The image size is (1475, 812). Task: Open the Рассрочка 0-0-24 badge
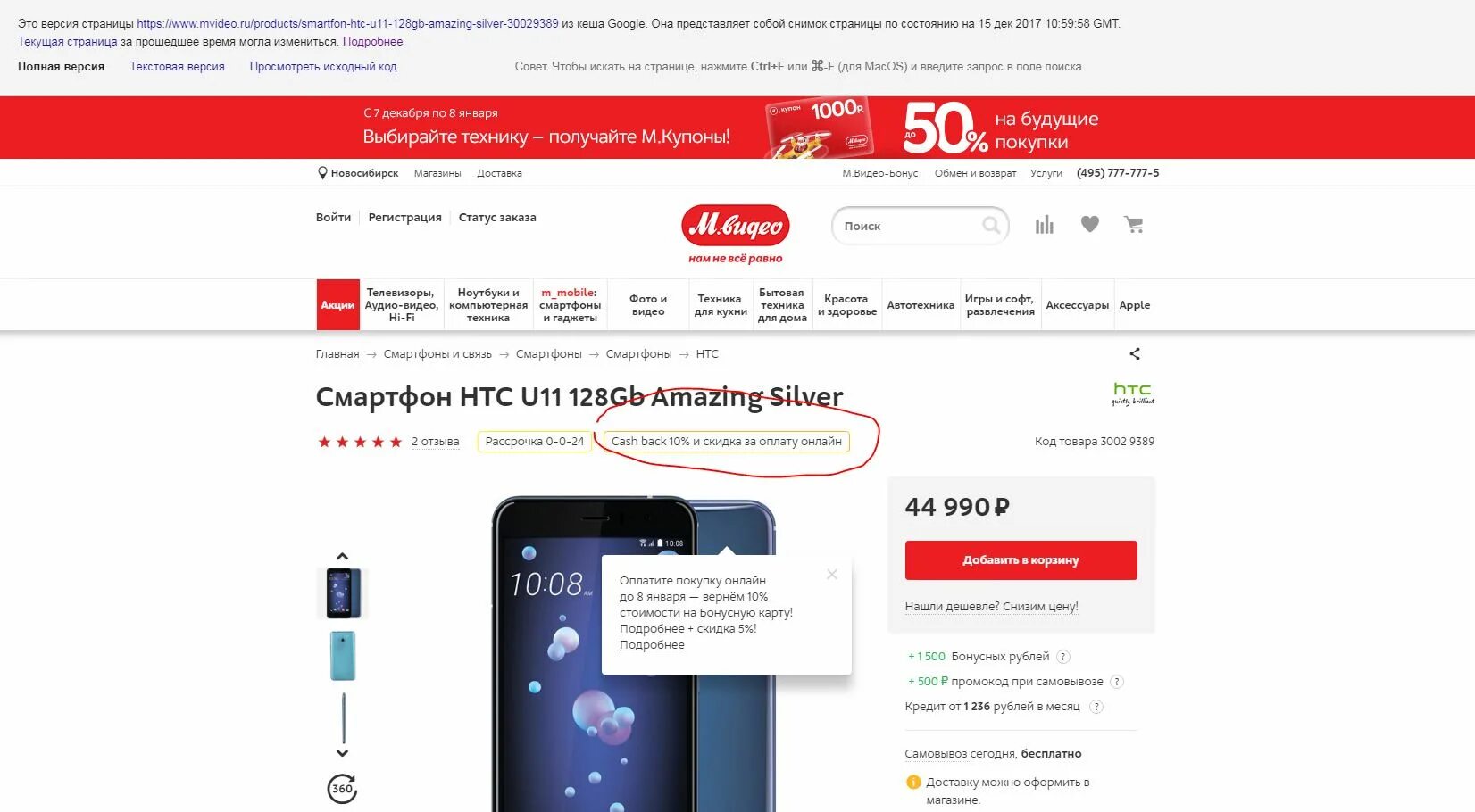(535, 442)
